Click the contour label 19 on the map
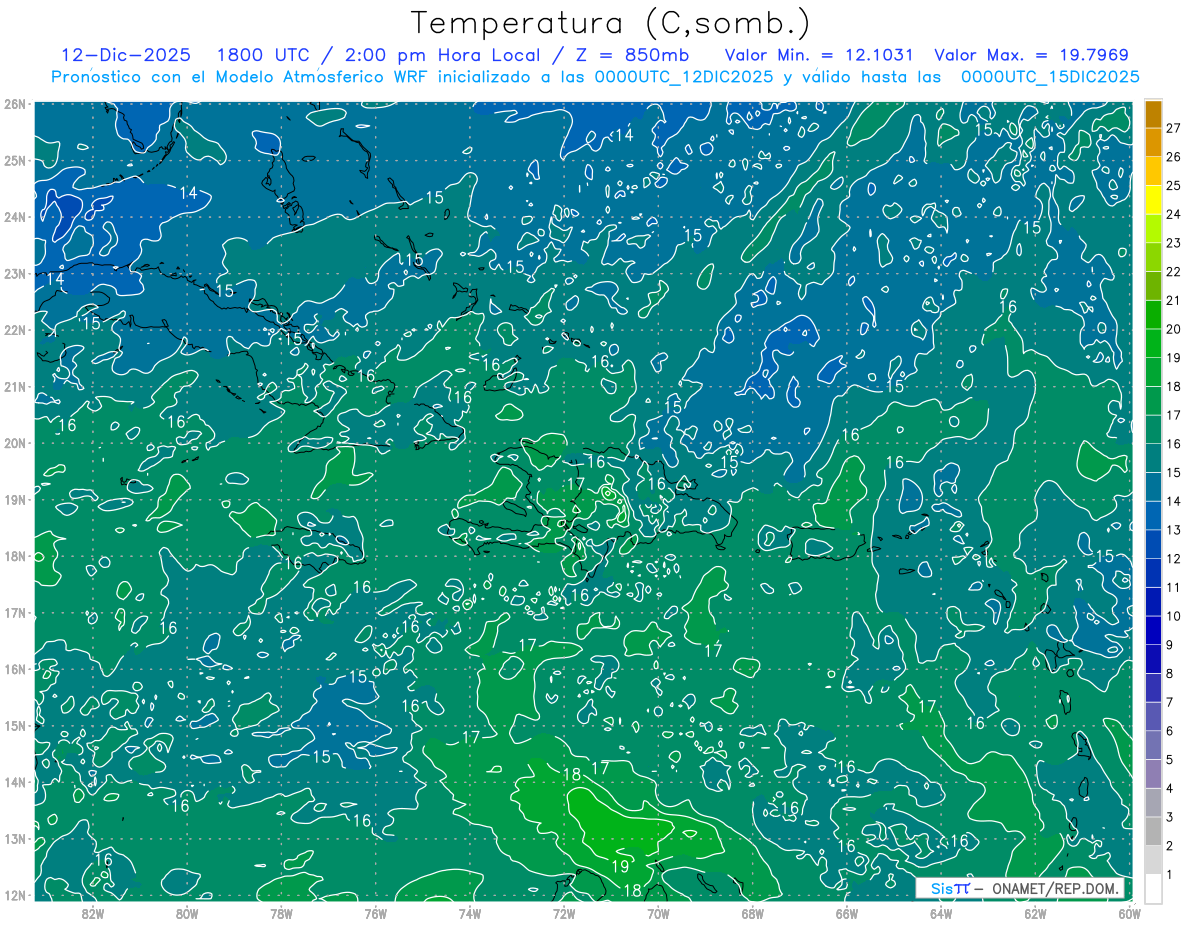The width and height of the screenshot is (1200, 927). pos(620,866)
